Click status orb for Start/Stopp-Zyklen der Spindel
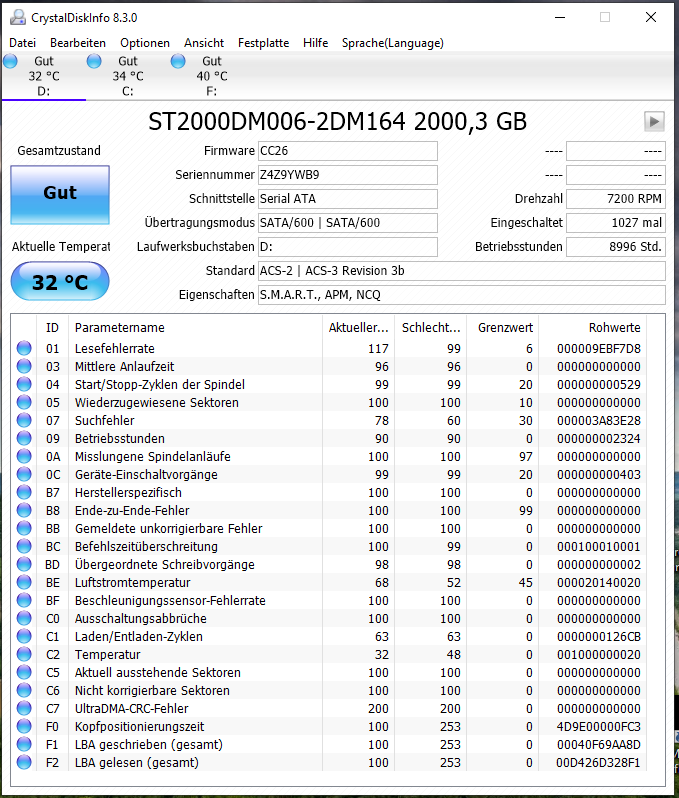 coord(24,384)
